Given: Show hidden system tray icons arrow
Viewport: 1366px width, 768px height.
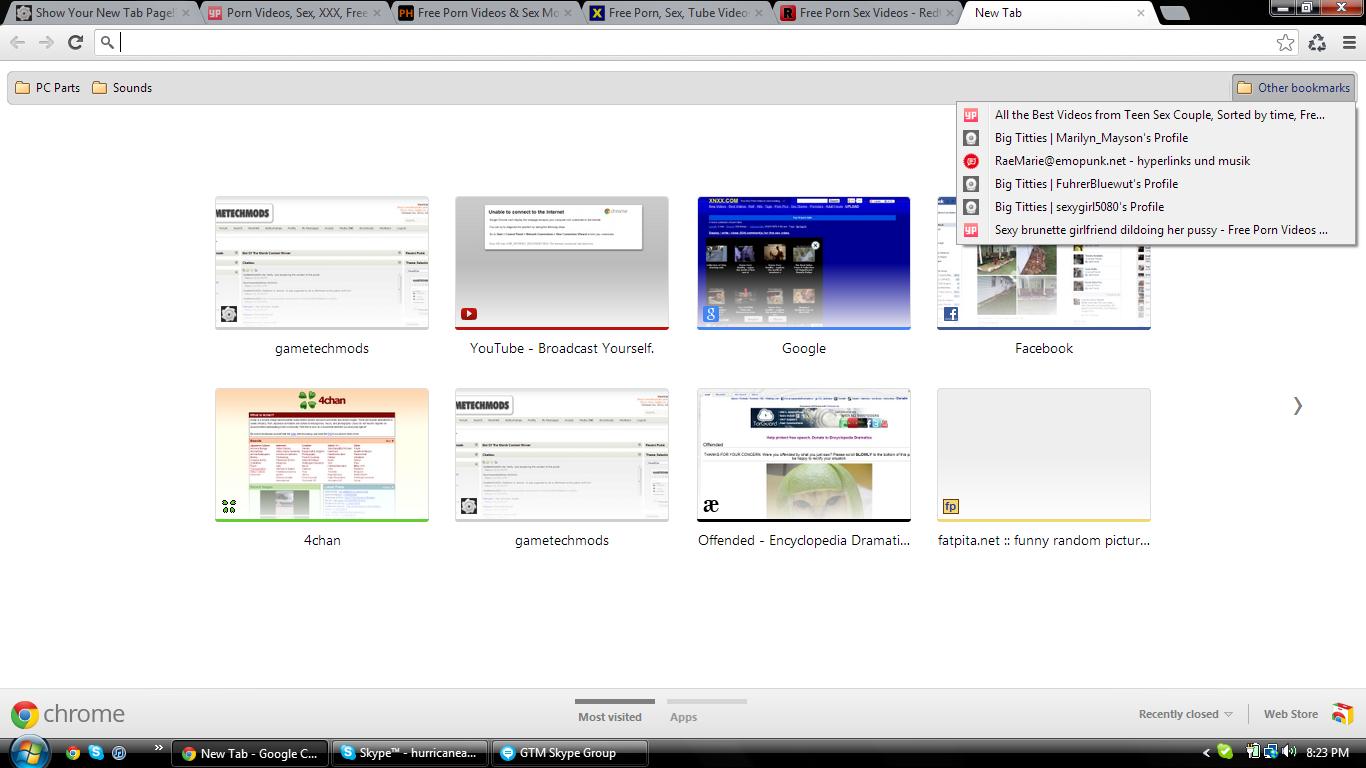Looking at the screenshot, I should point(1206,753).
